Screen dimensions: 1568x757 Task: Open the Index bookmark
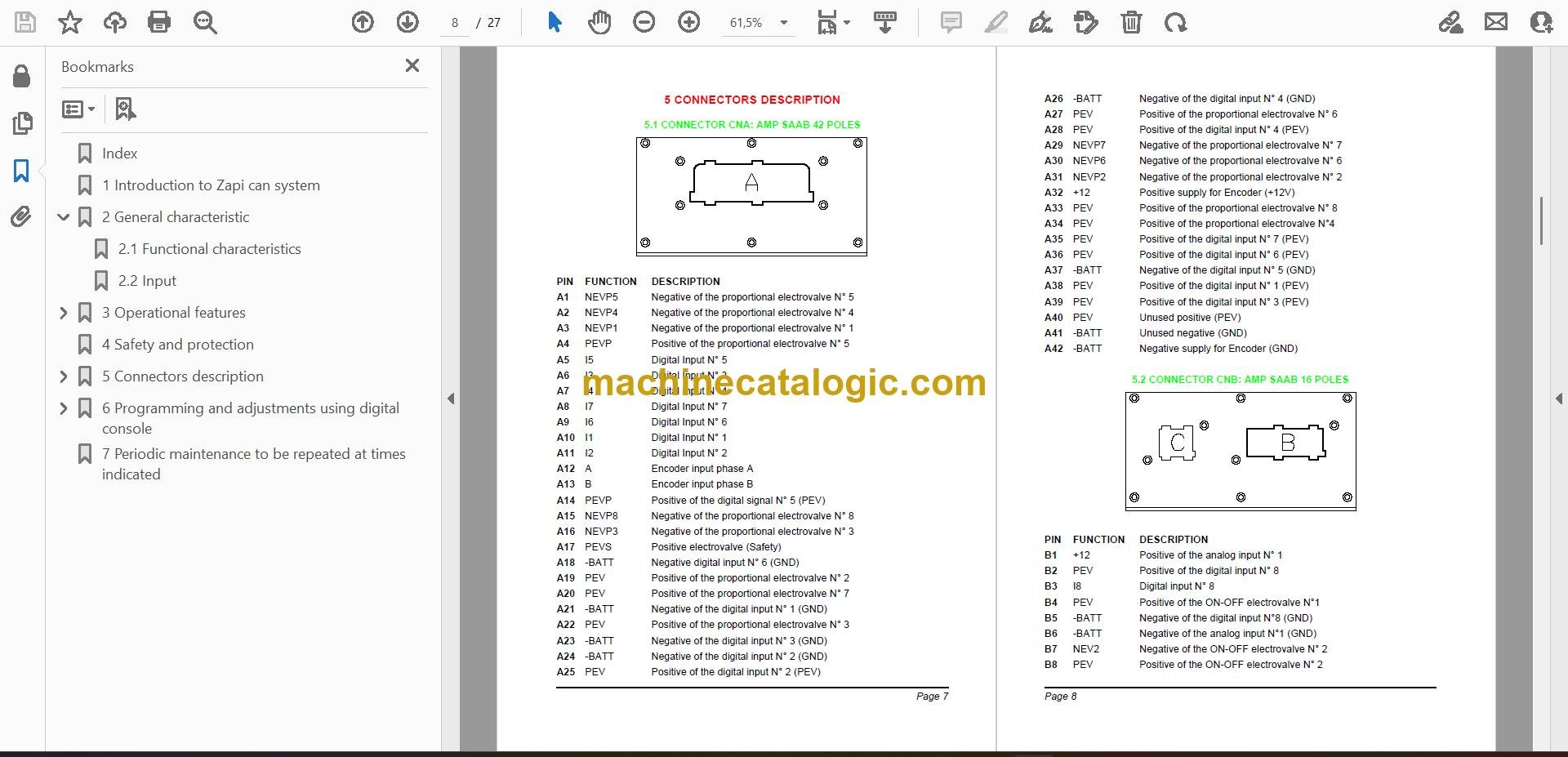tap(119, 154)
